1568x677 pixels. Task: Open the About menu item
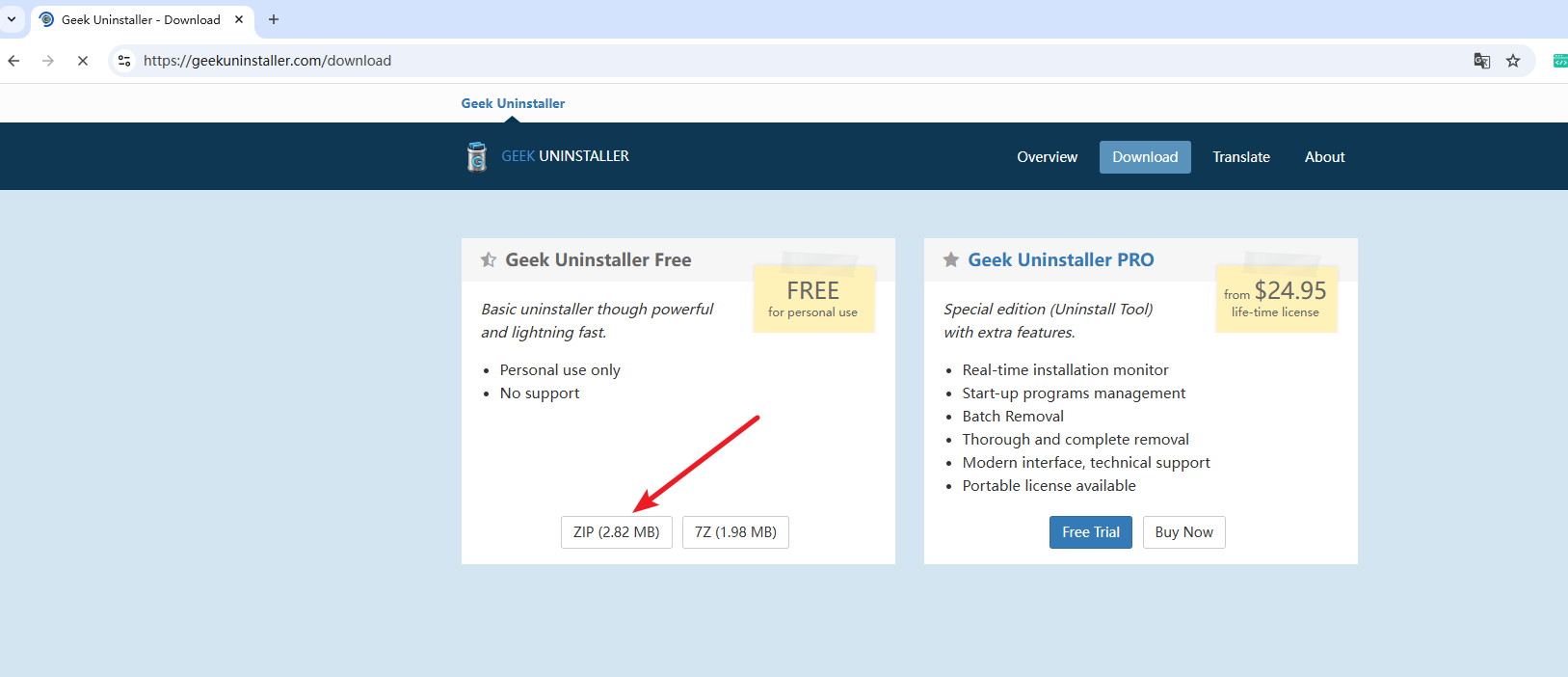tap(1325, 157)
